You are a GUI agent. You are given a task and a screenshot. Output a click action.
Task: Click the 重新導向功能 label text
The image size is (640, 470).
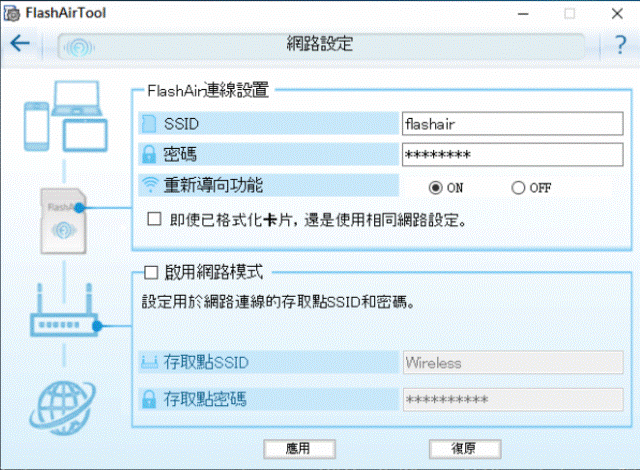tap(213, 185)
